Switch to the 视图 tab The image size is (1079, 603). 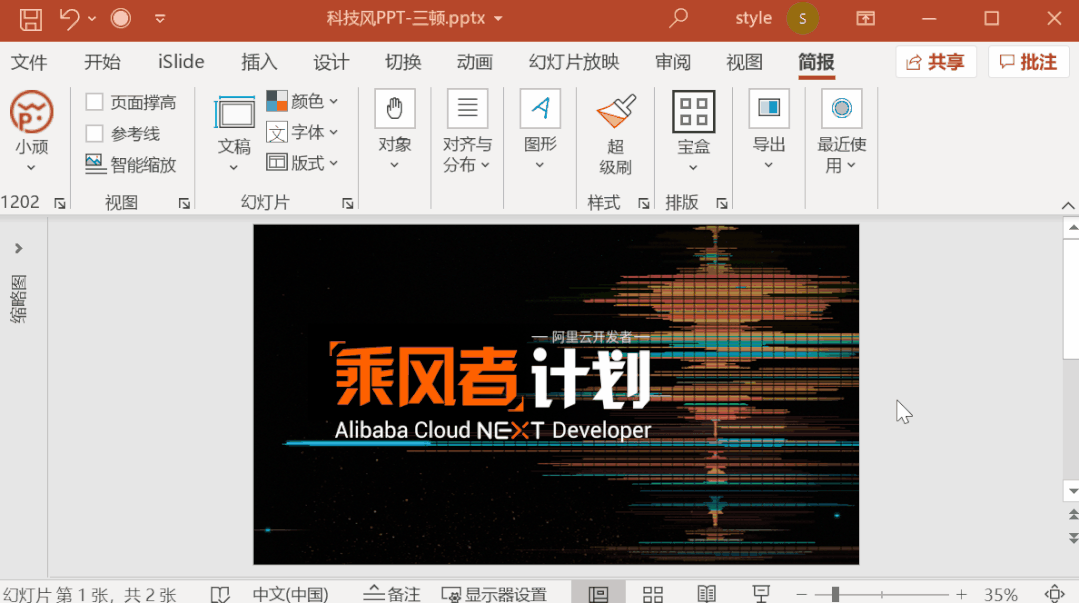pyautogui.click(x=744, y=62)
